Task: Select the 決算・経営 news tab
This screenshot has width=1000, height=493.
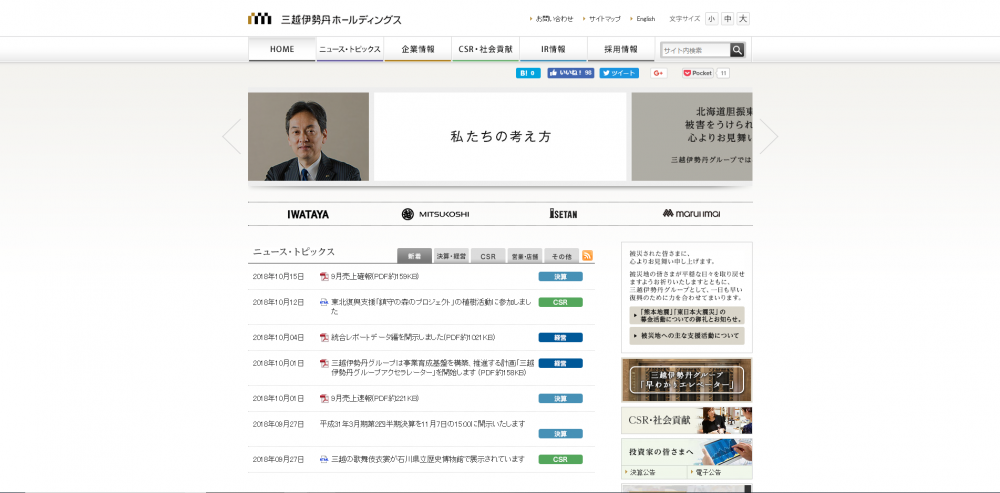Action: (452, 256)
